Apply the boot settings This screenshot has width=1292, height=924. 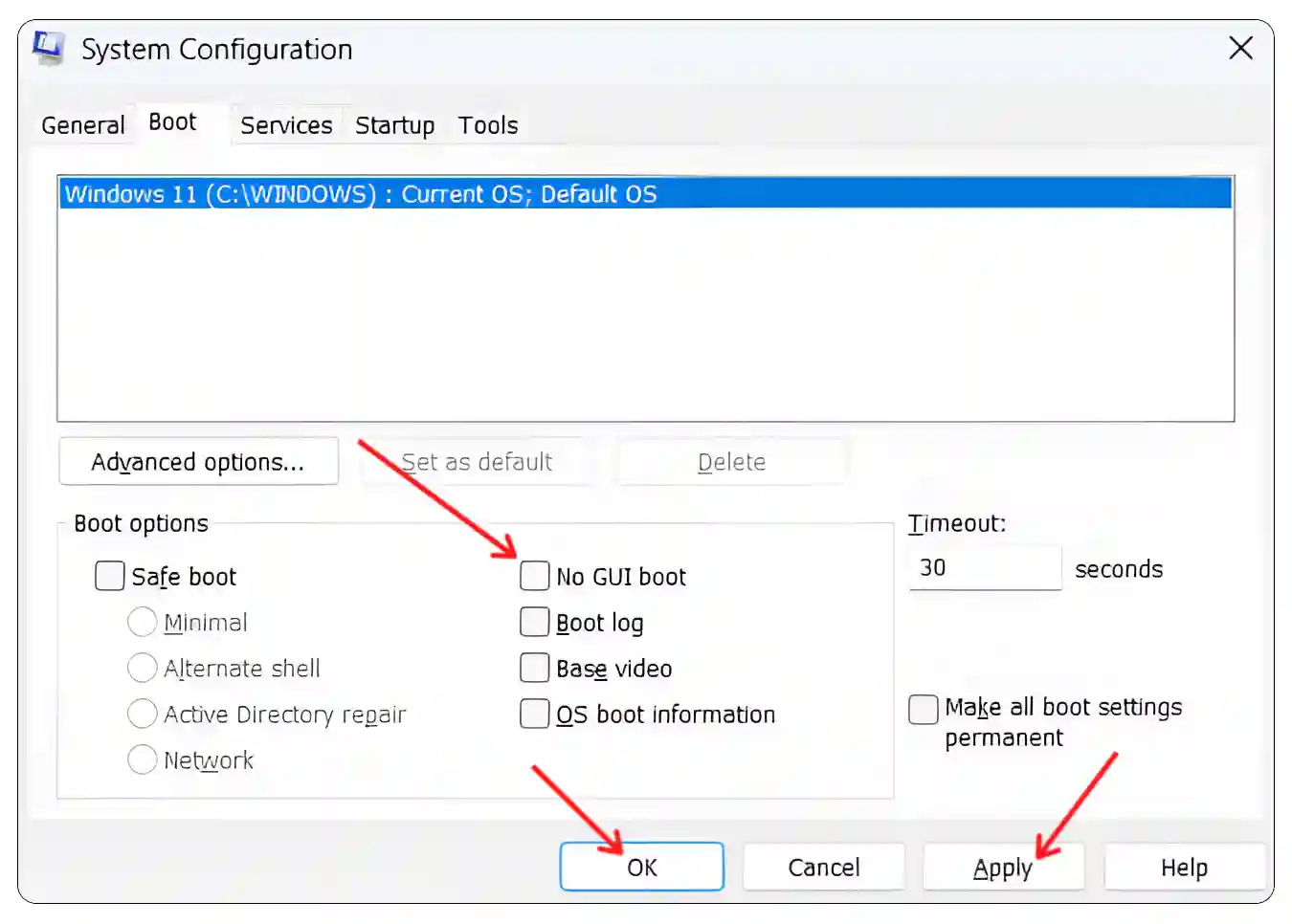click(x=1003, y=868)
